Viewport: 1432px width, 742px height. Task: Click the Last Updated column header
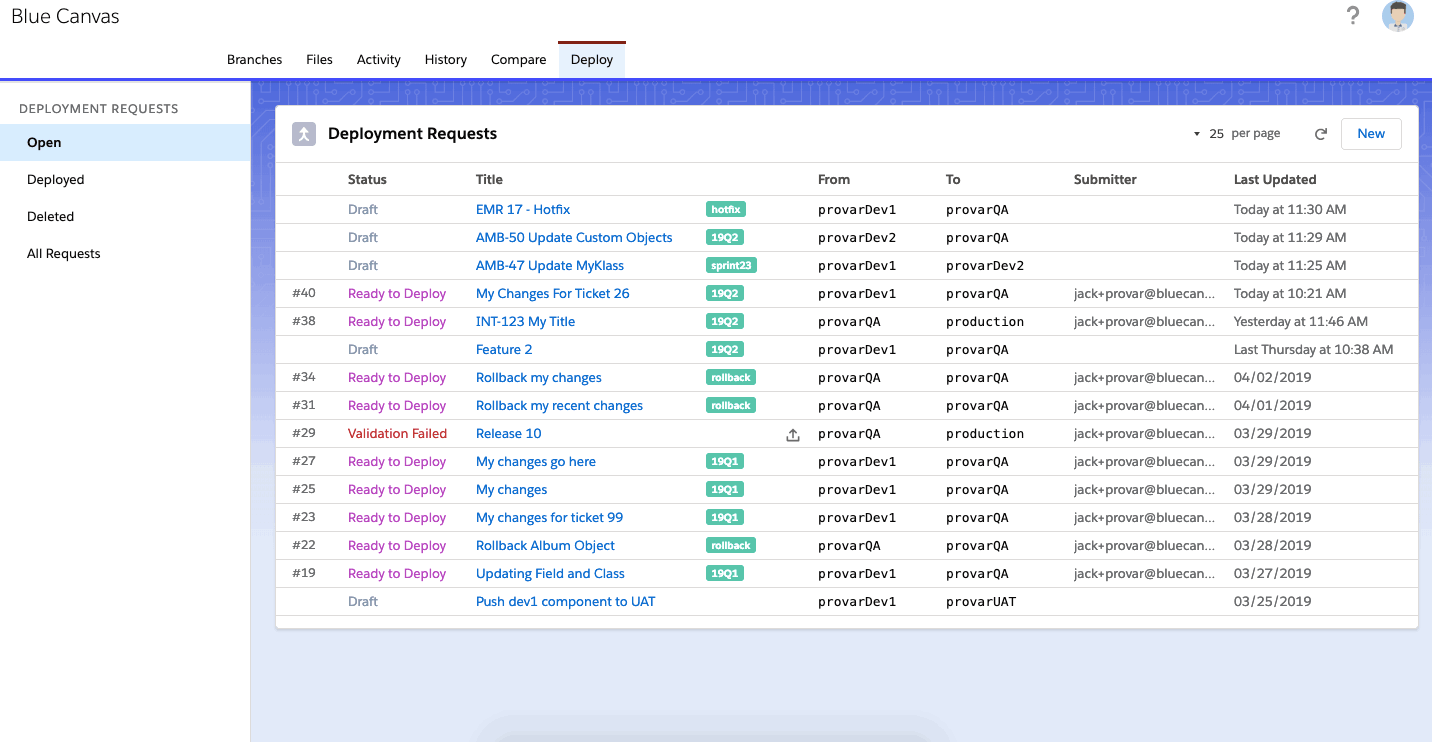1275,180
